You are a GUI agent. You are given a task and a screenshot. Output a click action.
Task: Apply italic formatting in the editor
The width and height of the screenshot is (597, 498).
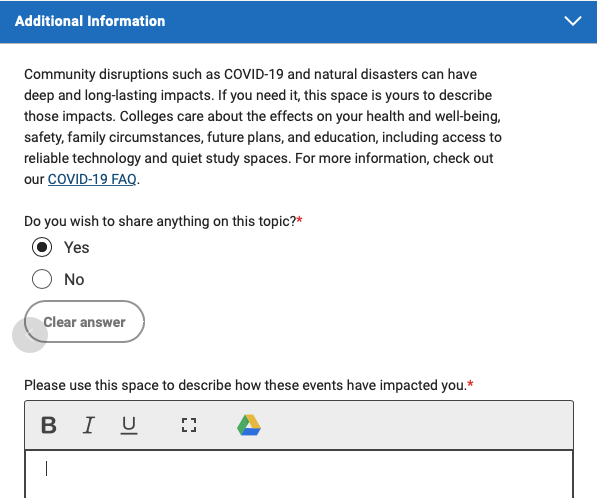pos(89,425)
